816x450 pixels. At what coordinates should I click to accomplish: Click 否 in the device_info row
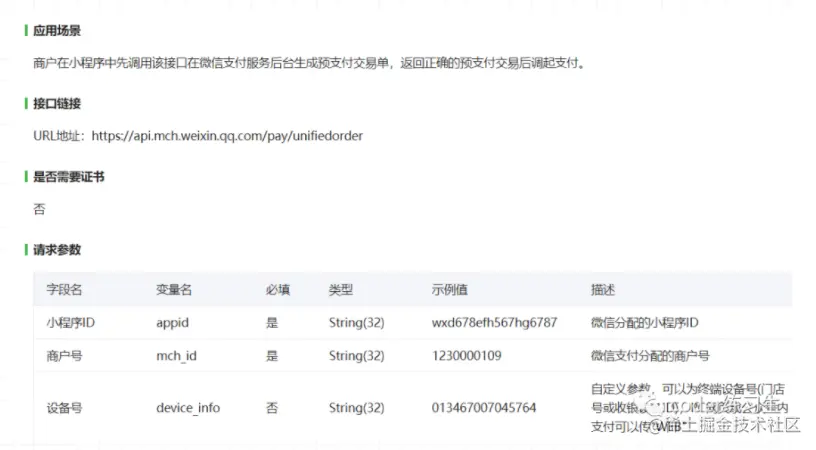272,408
